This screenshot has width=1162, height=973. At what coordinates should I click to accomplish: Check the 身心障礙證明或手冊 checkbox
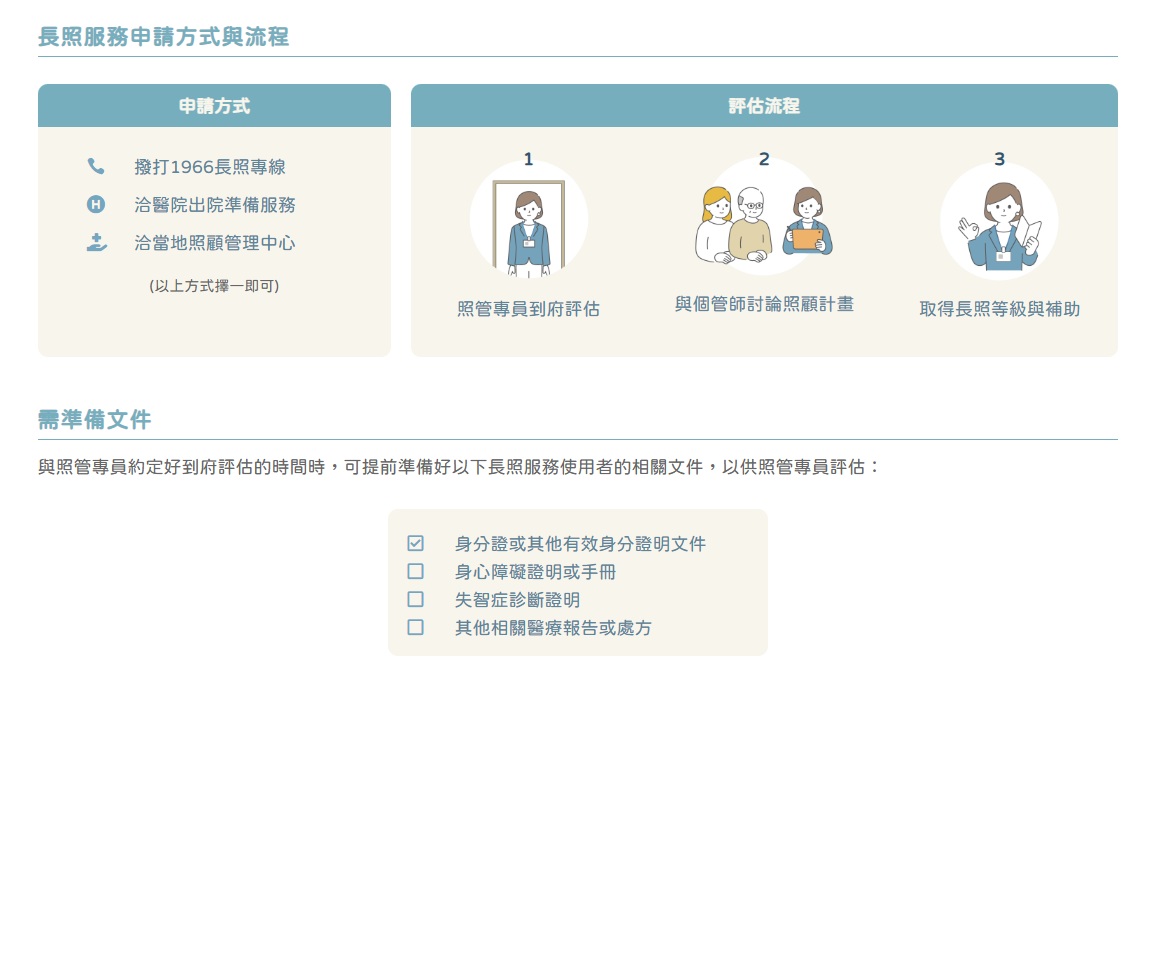click(x=416, y=572)
